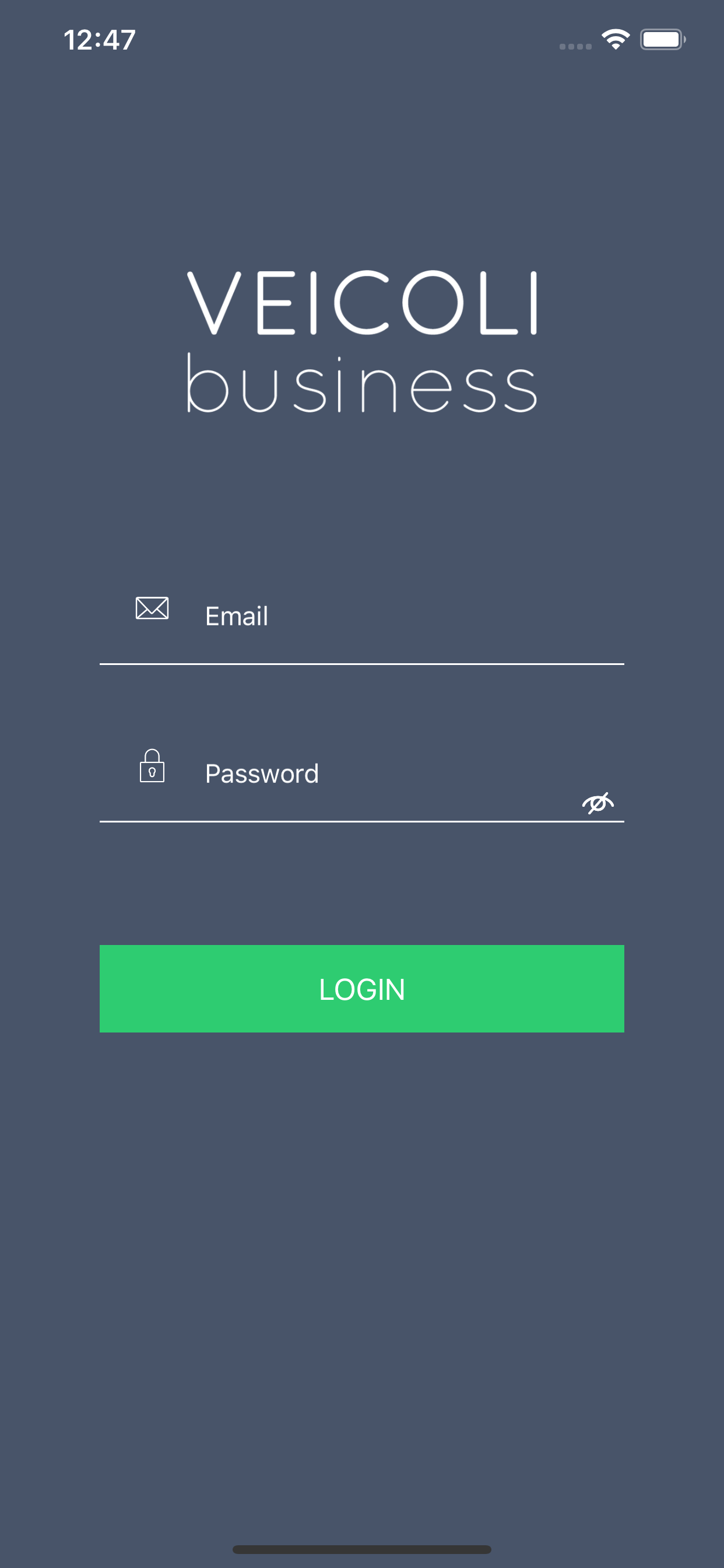Click the VEICOLI logo wordmark
This screenshot has height=1568, width=724.
(x=362, y=303)
